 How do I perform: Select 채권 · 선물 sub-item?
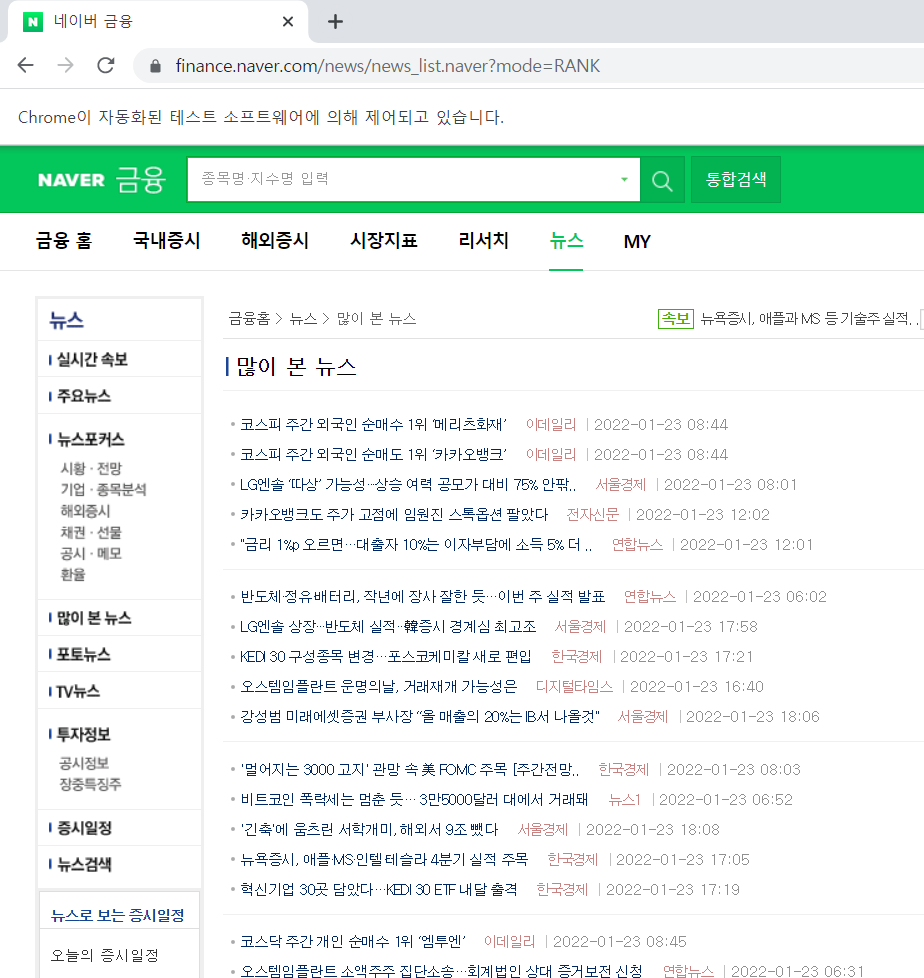[91, 533]
